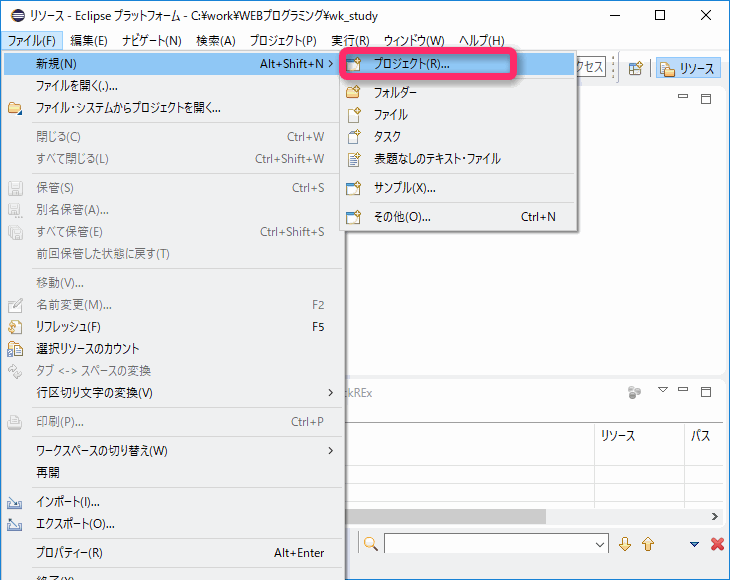Screen dimensions: 730x580
Task: Click the import icon in the file menu
Action: (15, 503)
